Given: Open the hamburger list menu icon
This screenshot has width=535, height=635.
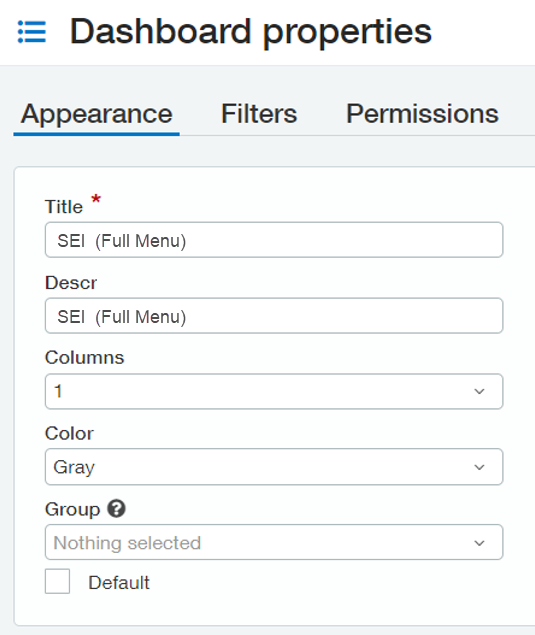Looking at the screenshot, I should [x=32, y=32].
